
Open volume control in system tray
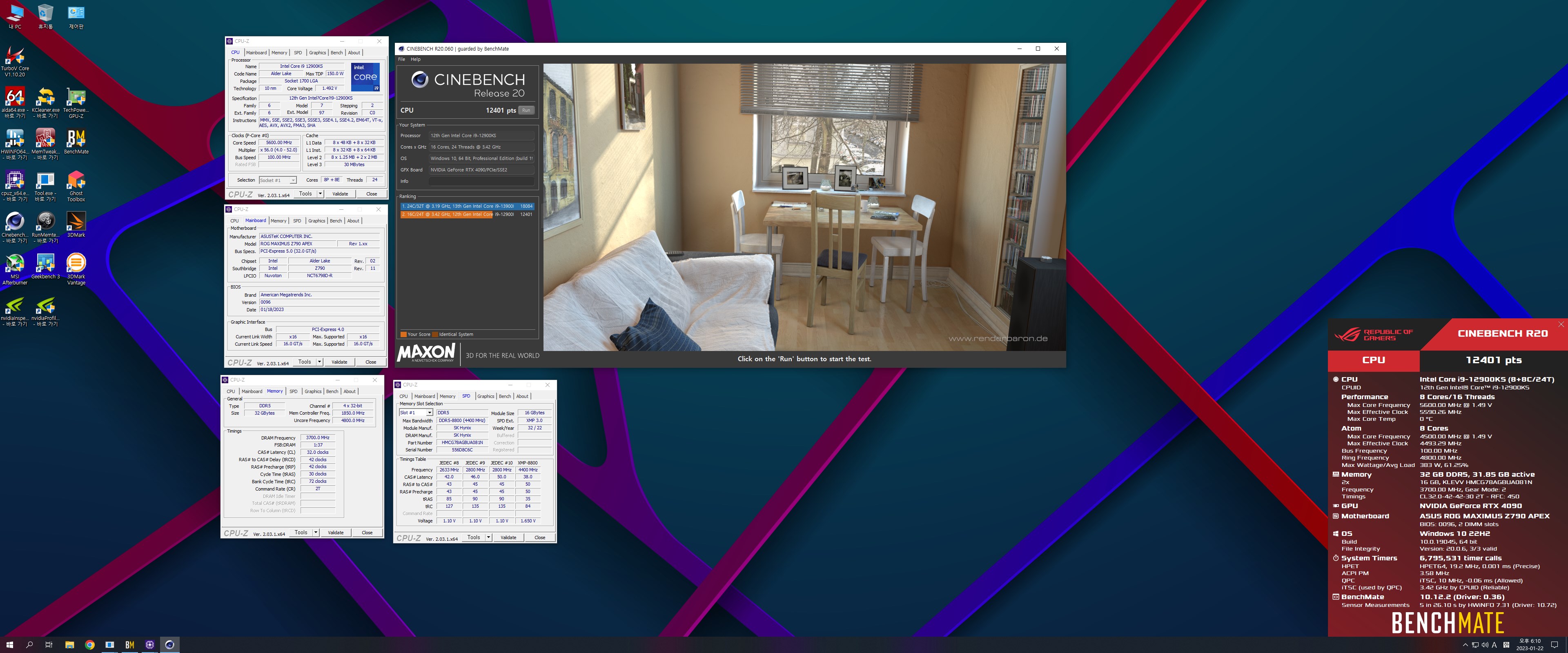coord(1485,644)
